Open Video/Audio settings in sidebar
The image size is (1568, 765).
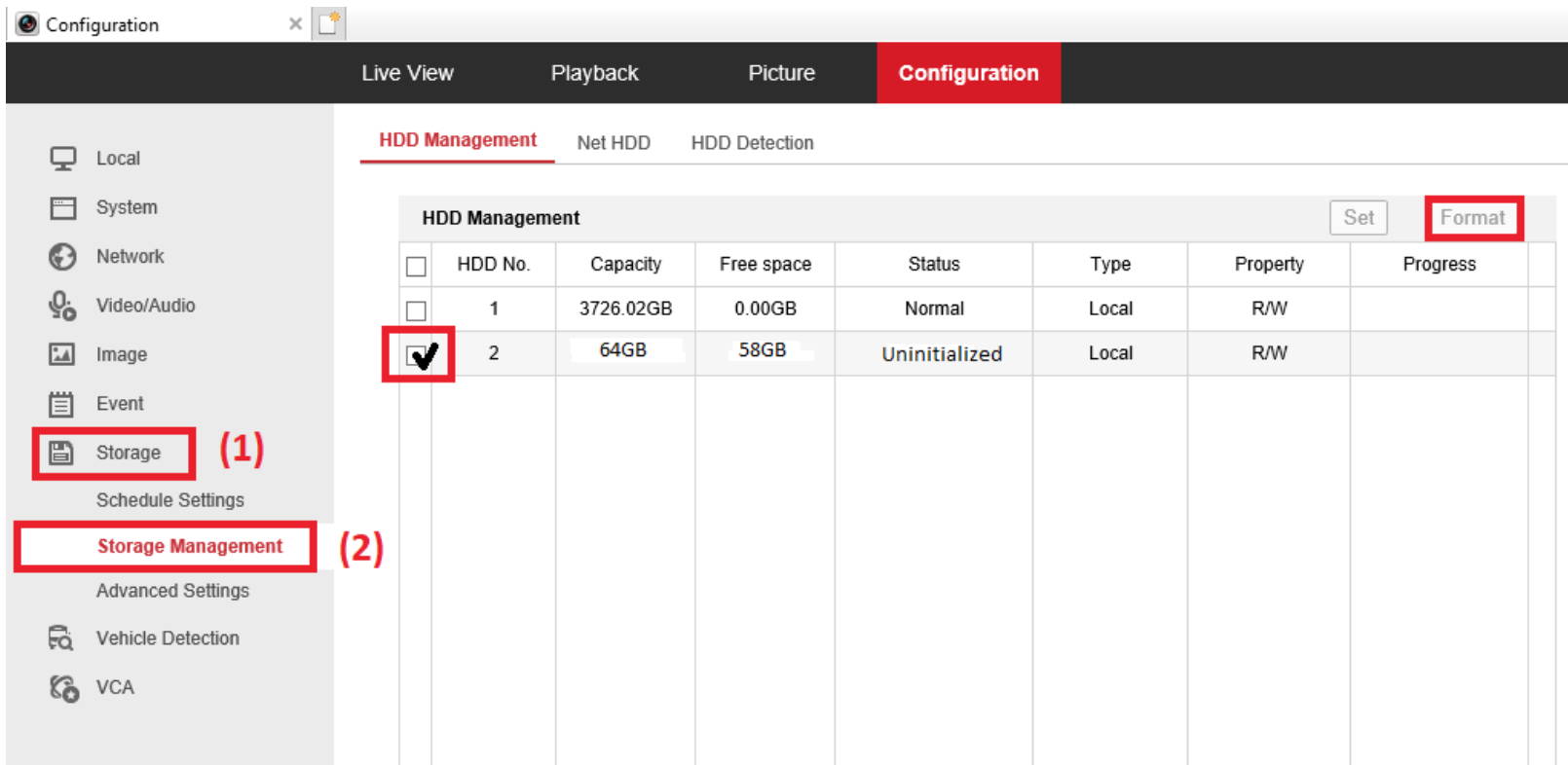(x=145, y=306)
